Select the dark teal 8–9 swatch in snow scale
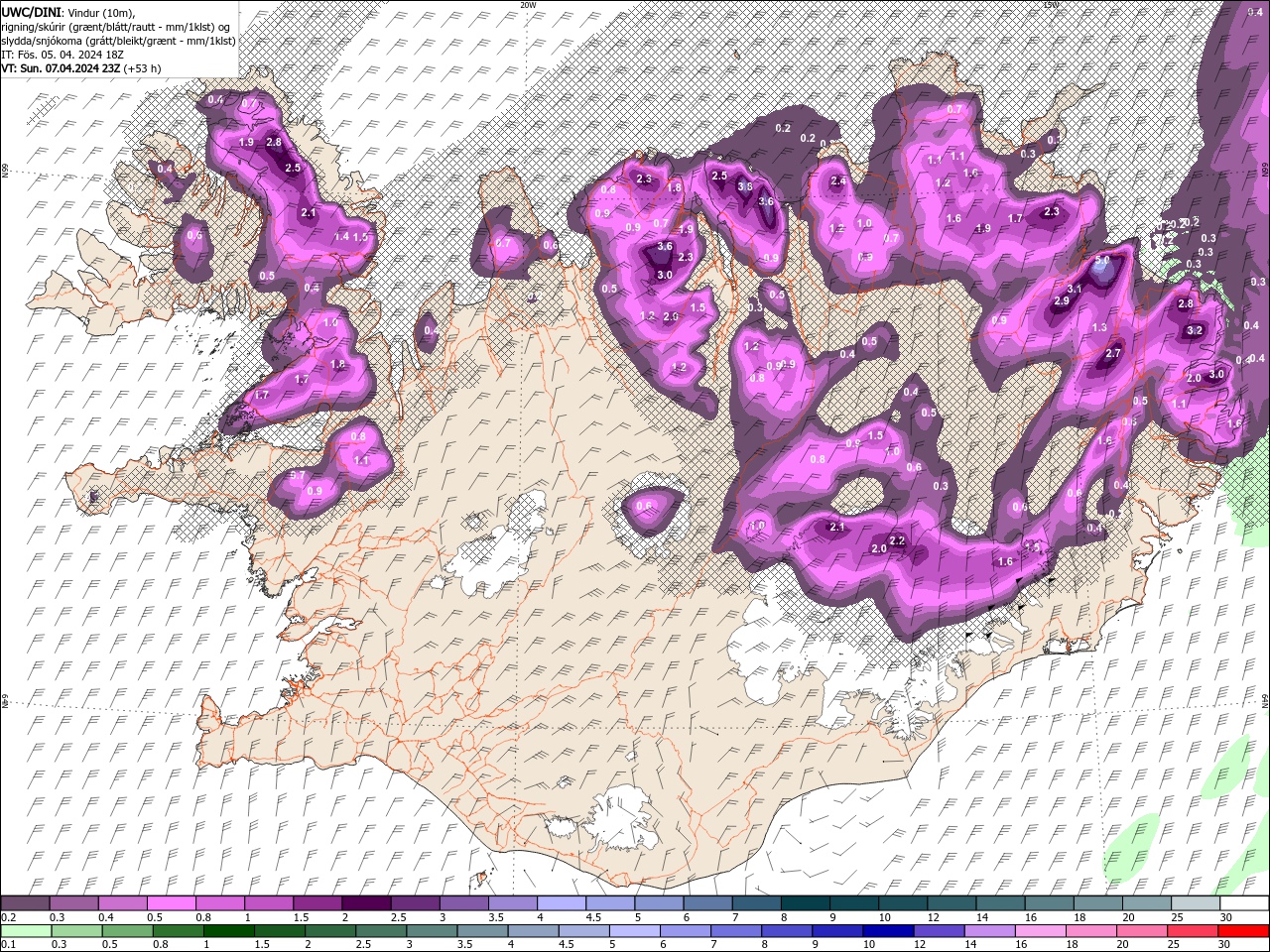1270x952 pixels. point(806,904)
